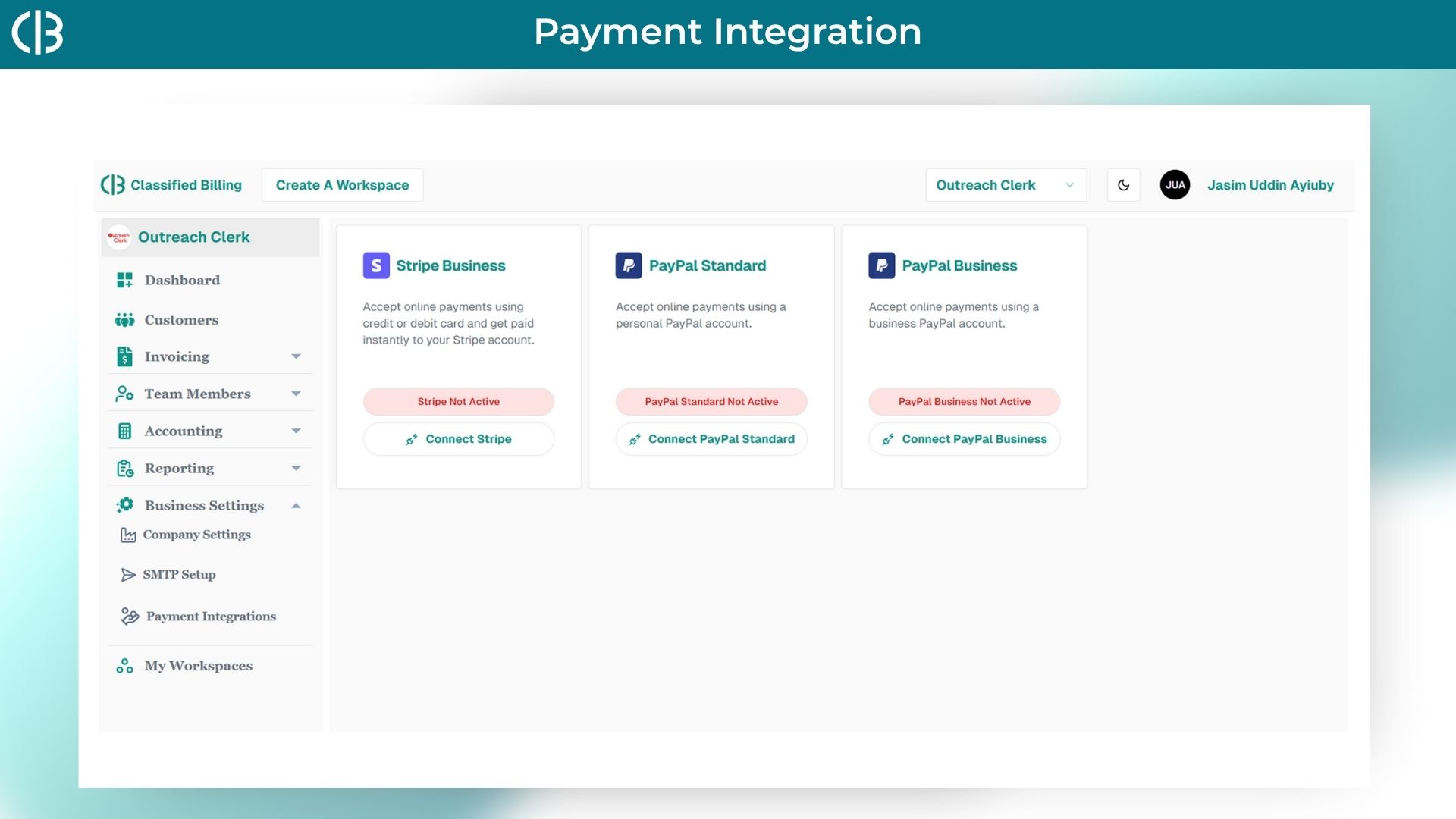
Task: Expand the Reporting menu arrow
Action: (x=296, y=468)
